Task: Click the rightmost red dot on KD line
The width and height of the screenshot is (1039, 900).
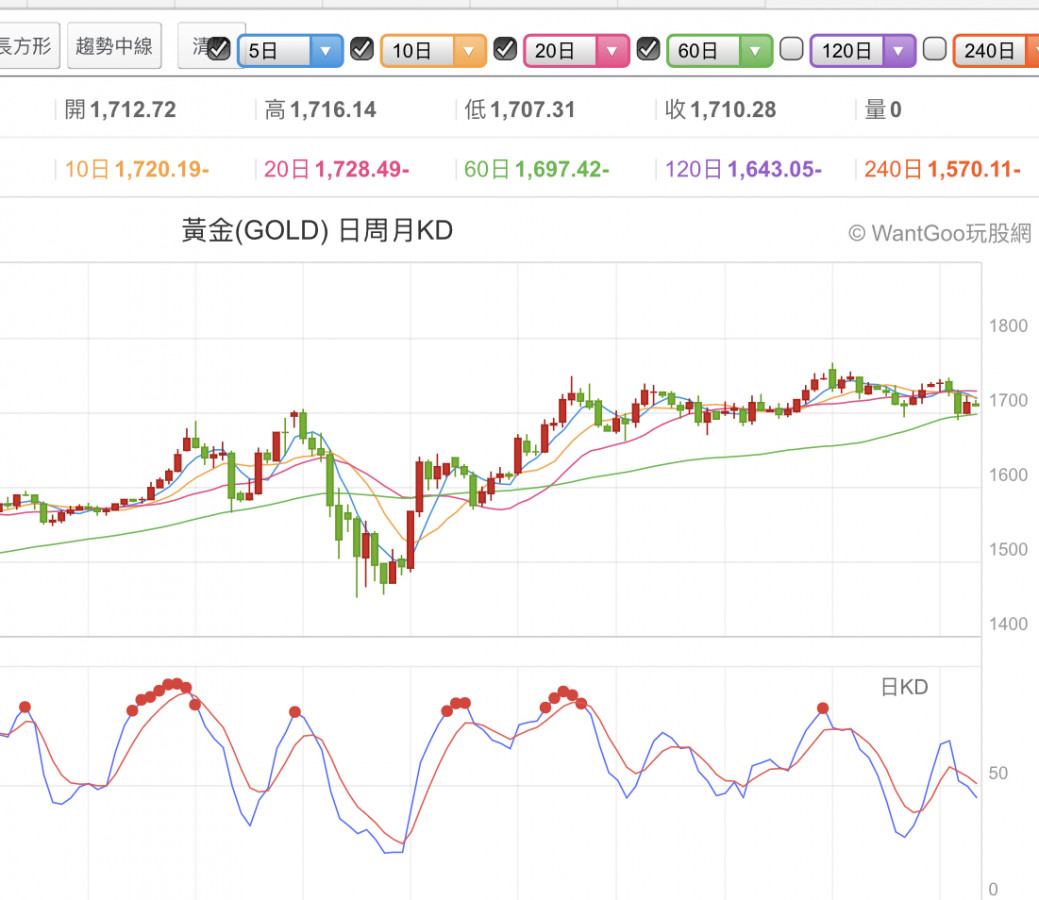Action: tap(823, 708)
